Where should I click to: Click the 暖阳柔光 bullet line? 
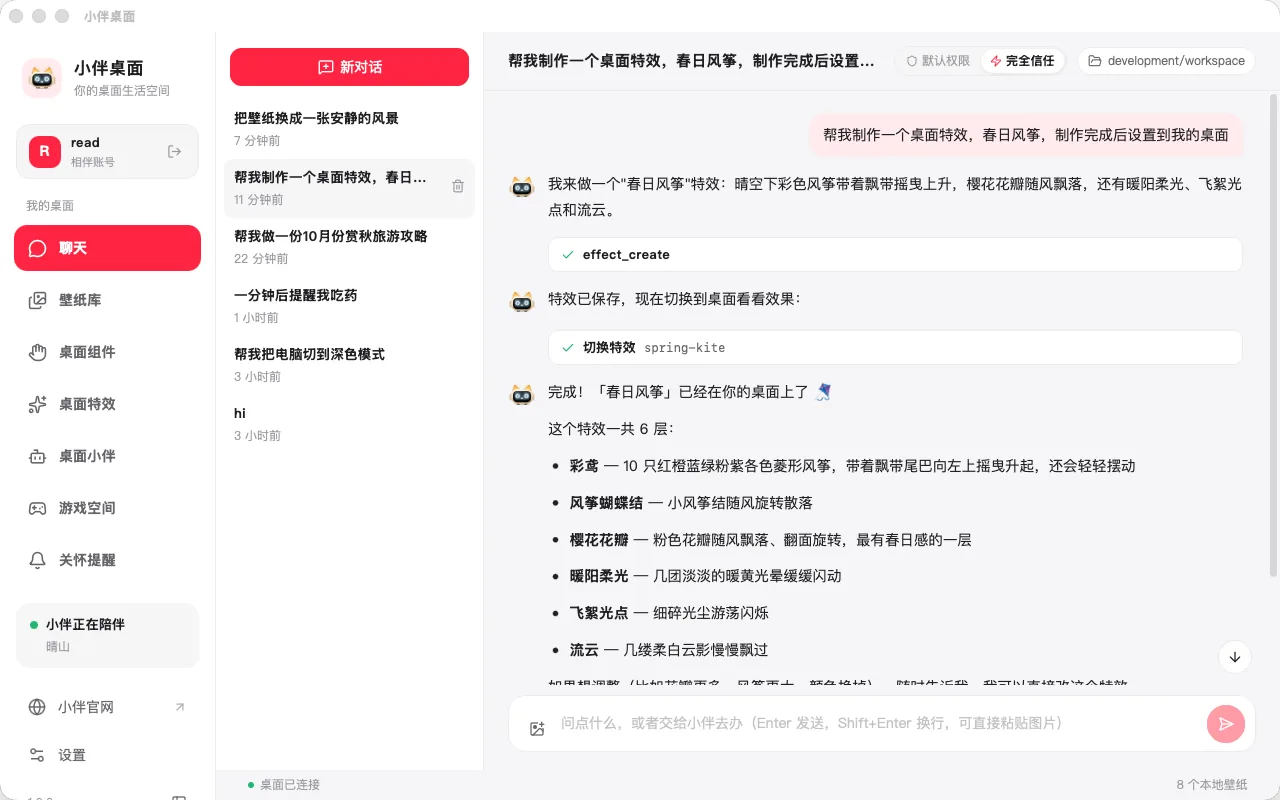pos(705,576)
